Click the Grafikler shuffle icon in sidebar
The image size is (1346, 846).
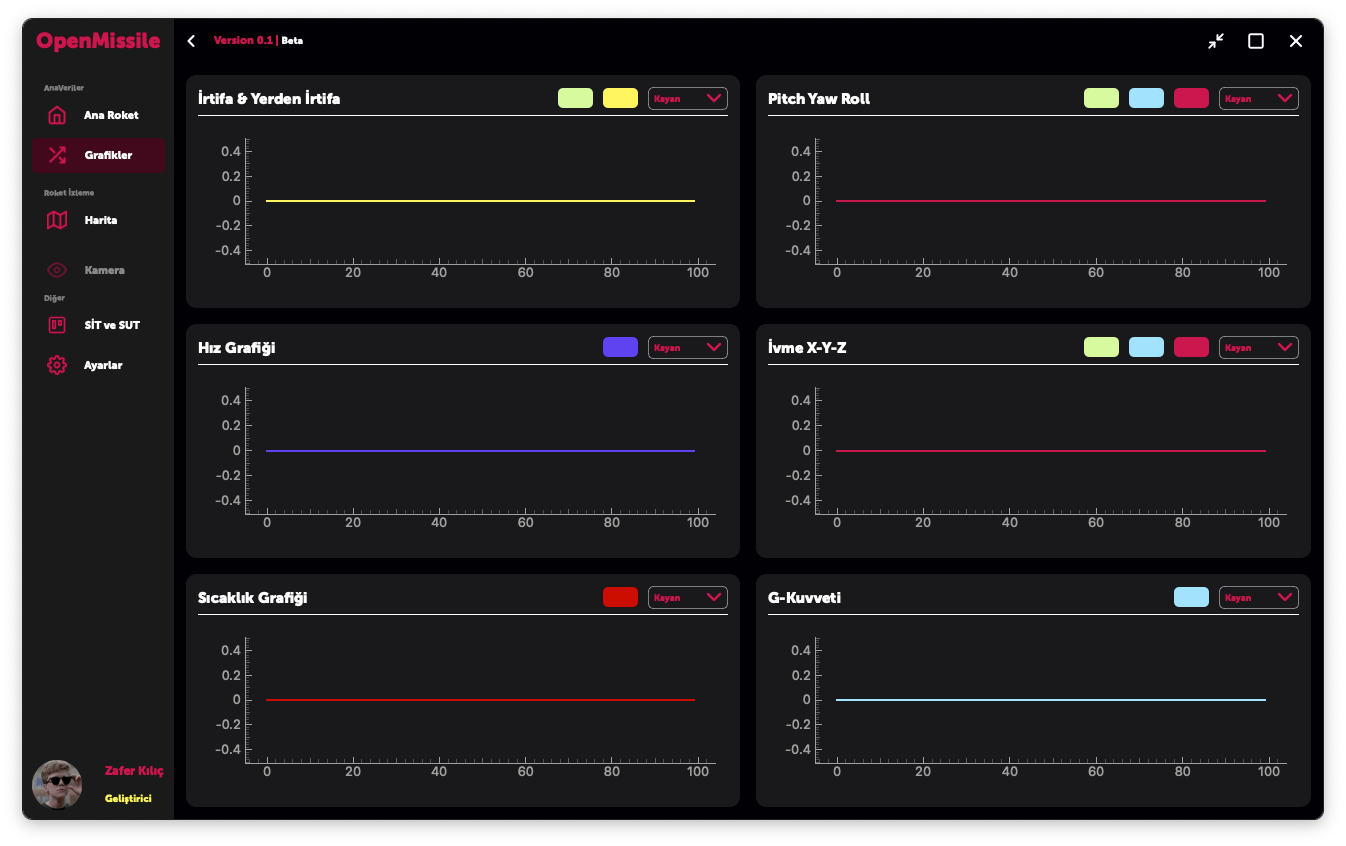tap(57, 155)
